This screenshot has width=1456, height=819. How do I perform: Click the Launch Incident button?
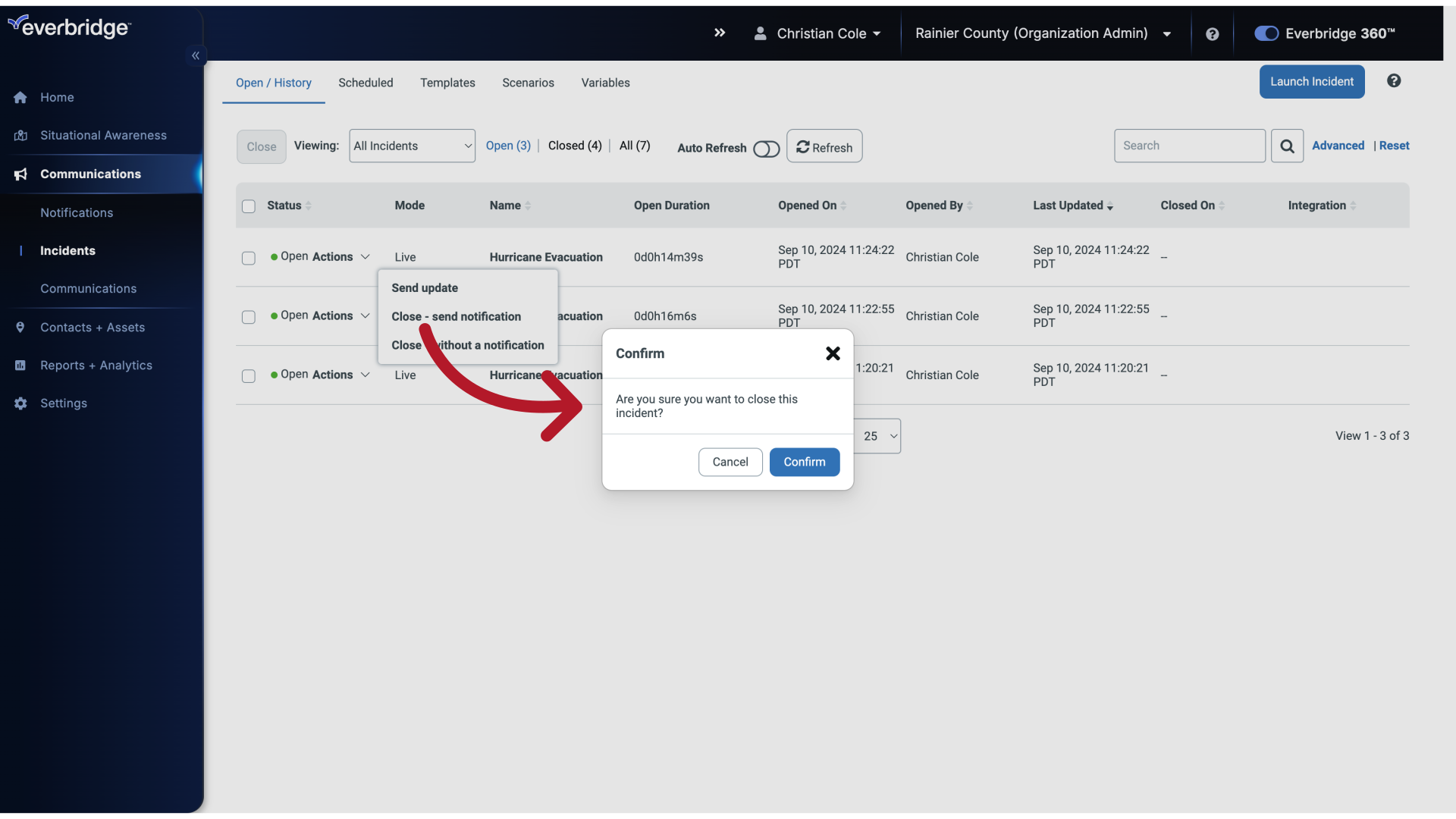(1312, 81)
